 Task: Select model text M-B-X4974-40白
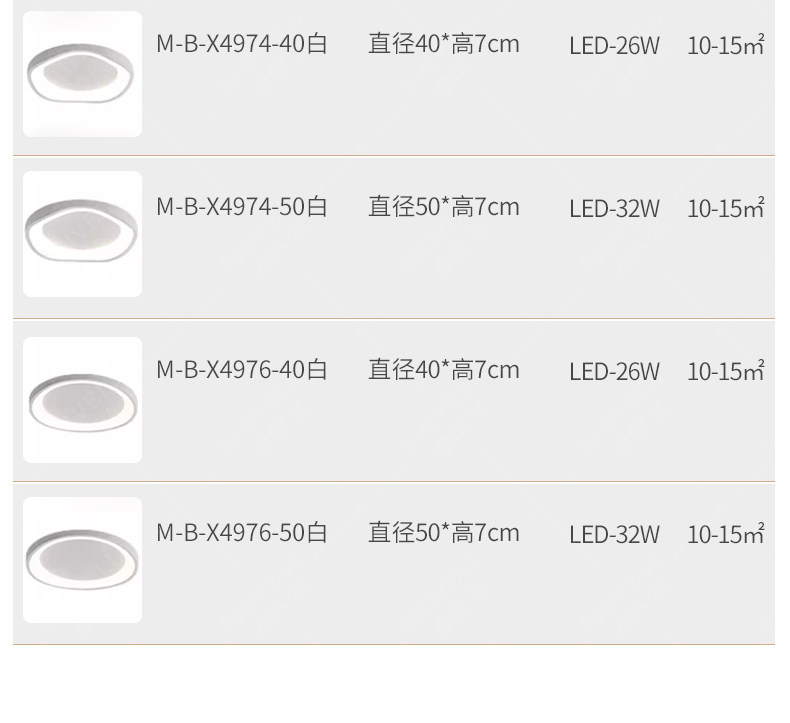tap(242, 44)
